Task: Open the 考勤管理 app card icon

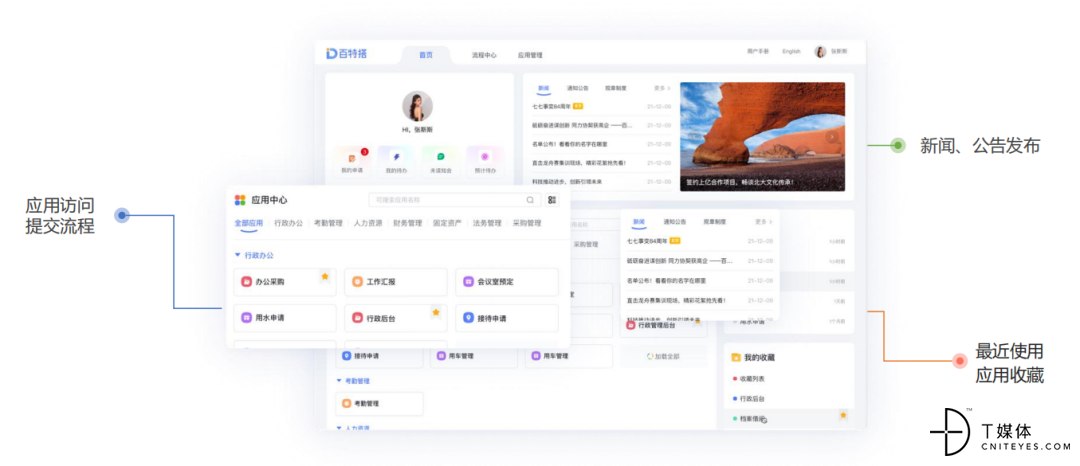Action: pos(346,403)
